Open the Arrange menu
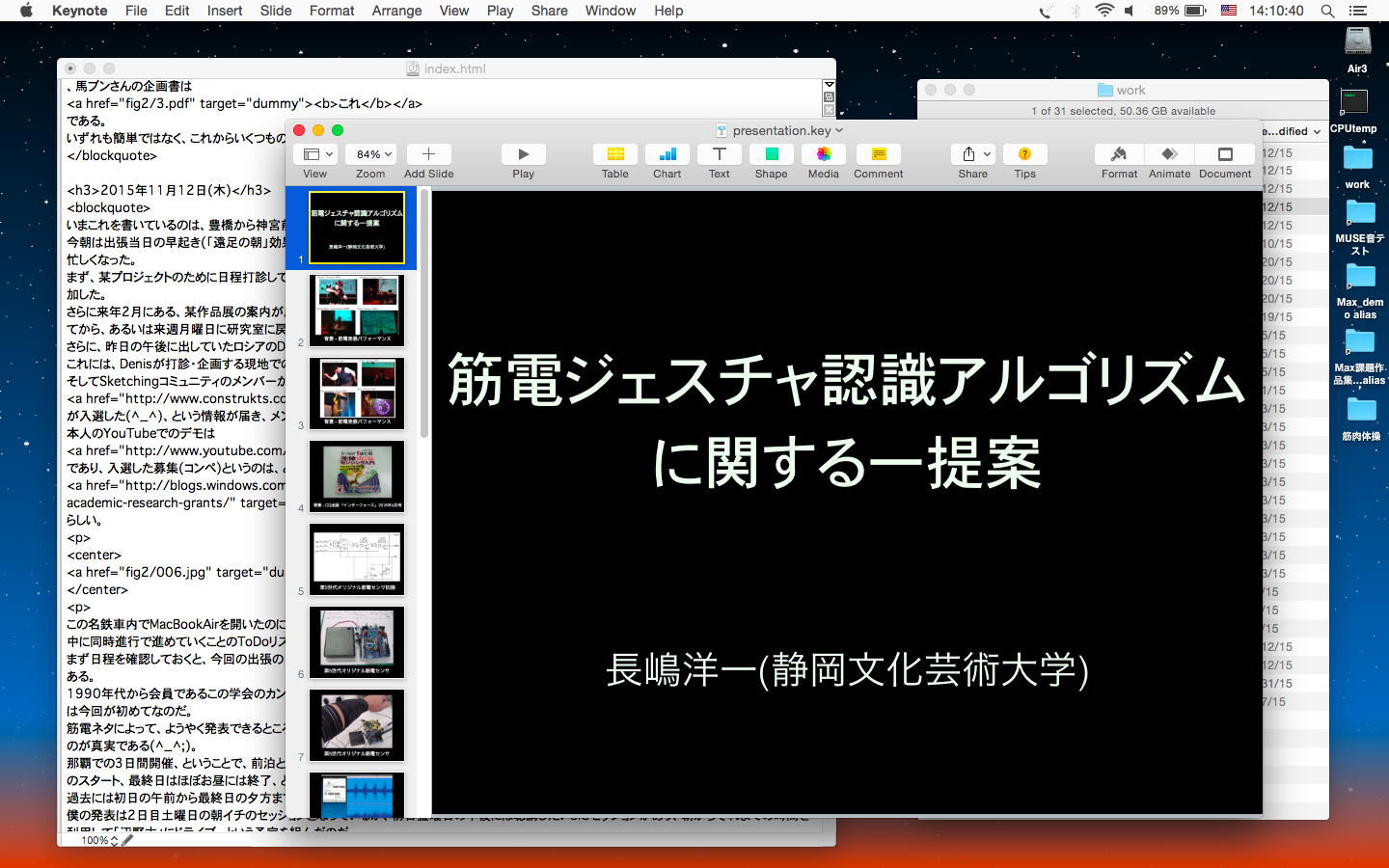The height and width of the screenshot is (868, 1389). click(x=396, y=11)
